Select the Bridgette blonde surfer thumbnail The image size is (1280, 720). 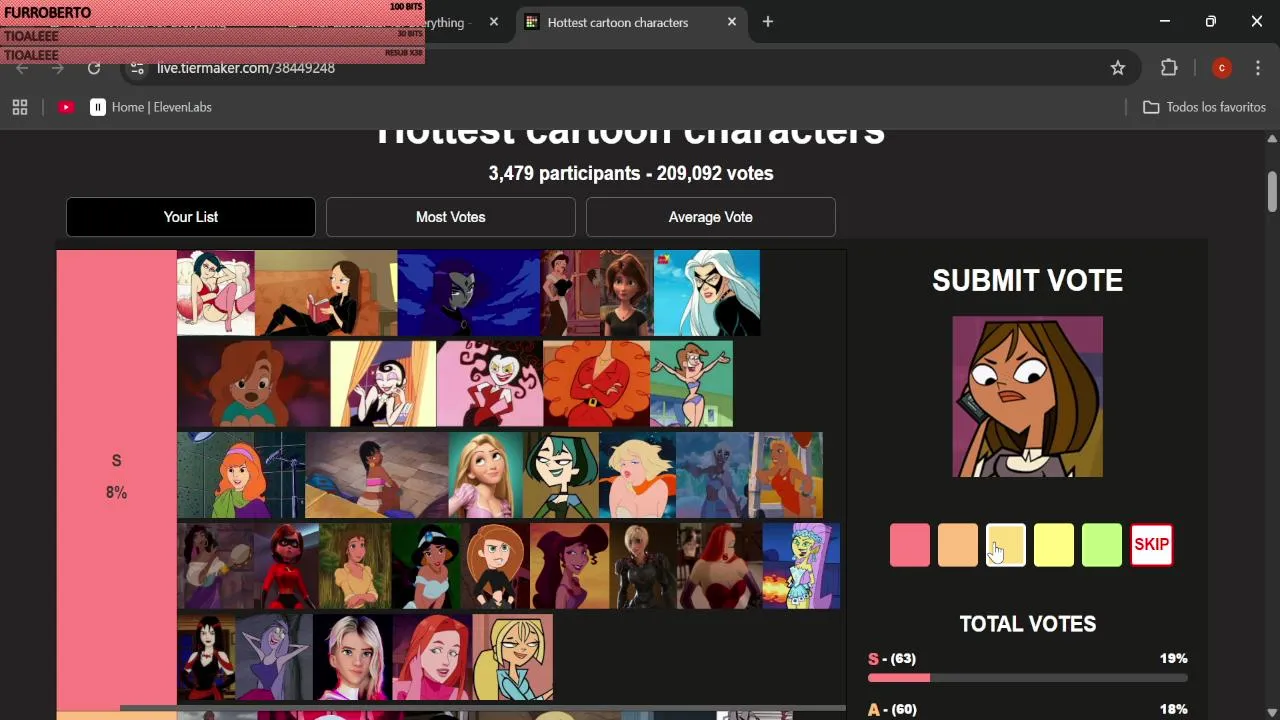click(512, 657)
